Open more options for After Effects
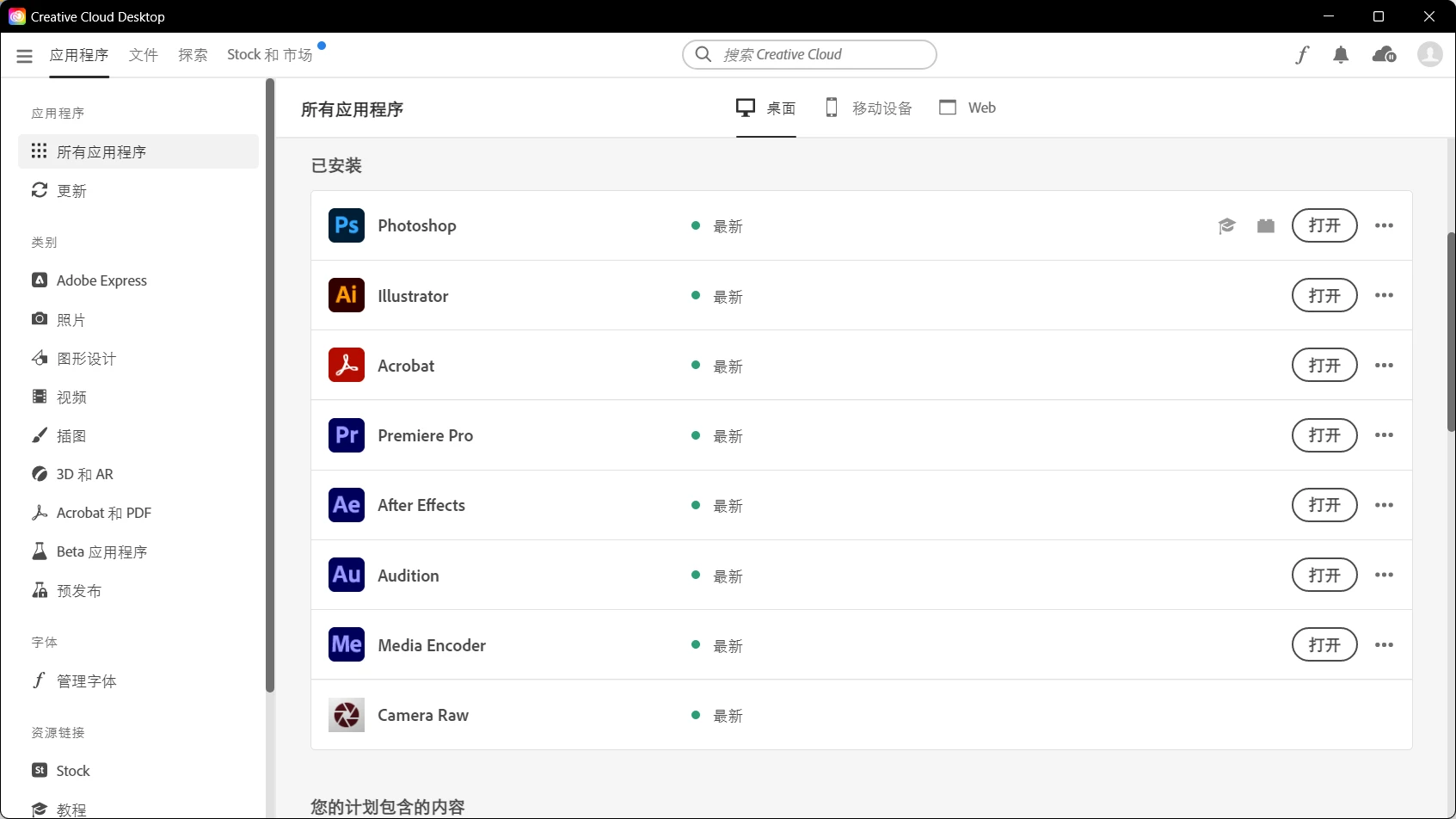The width and height of the screenshot is (1456, 819). tap(1384, 505)
